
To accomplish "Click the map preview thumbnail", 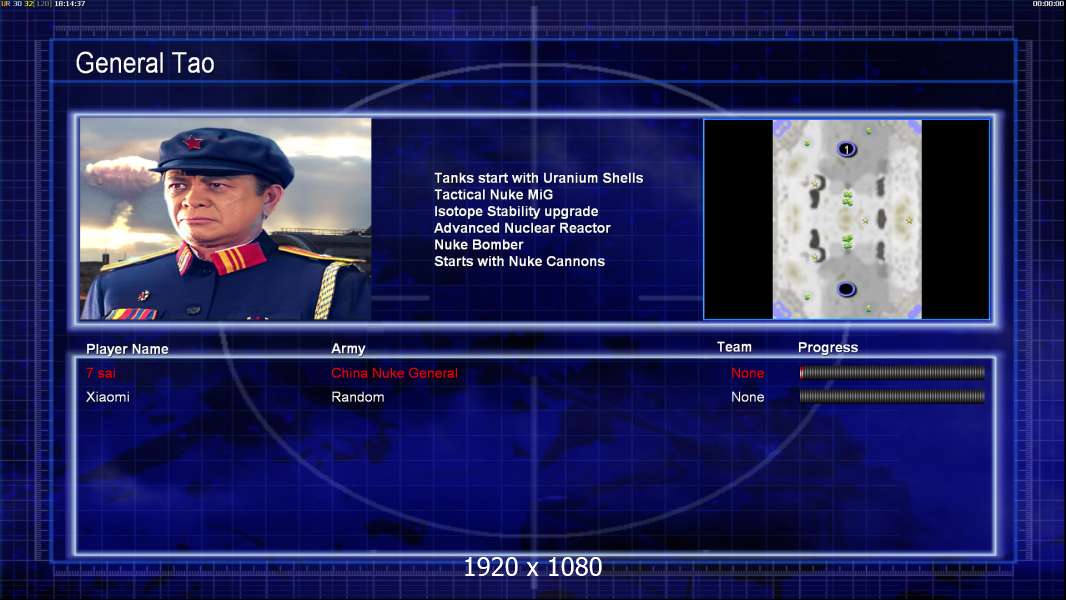I will [x=846, y=219].
